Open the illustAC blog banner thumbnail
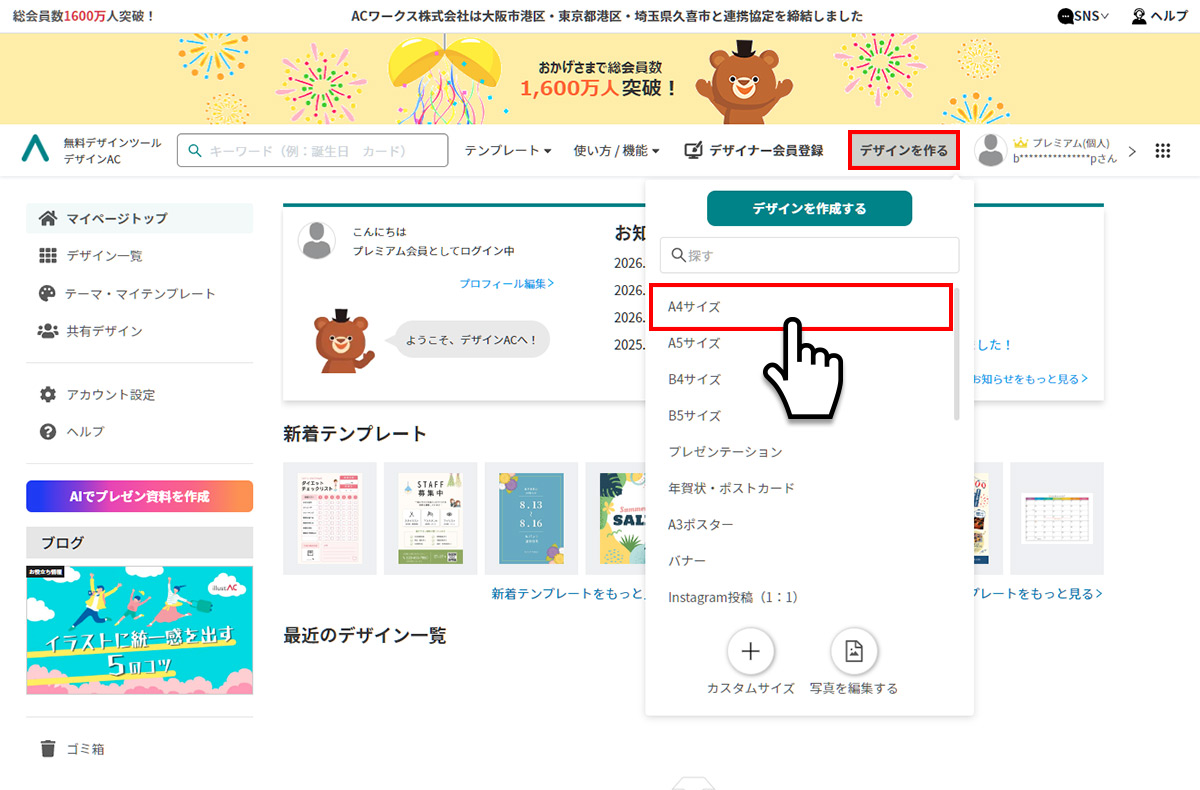Screen dimensions: 1200x790 pyautogui.click(x=140, y=630)
